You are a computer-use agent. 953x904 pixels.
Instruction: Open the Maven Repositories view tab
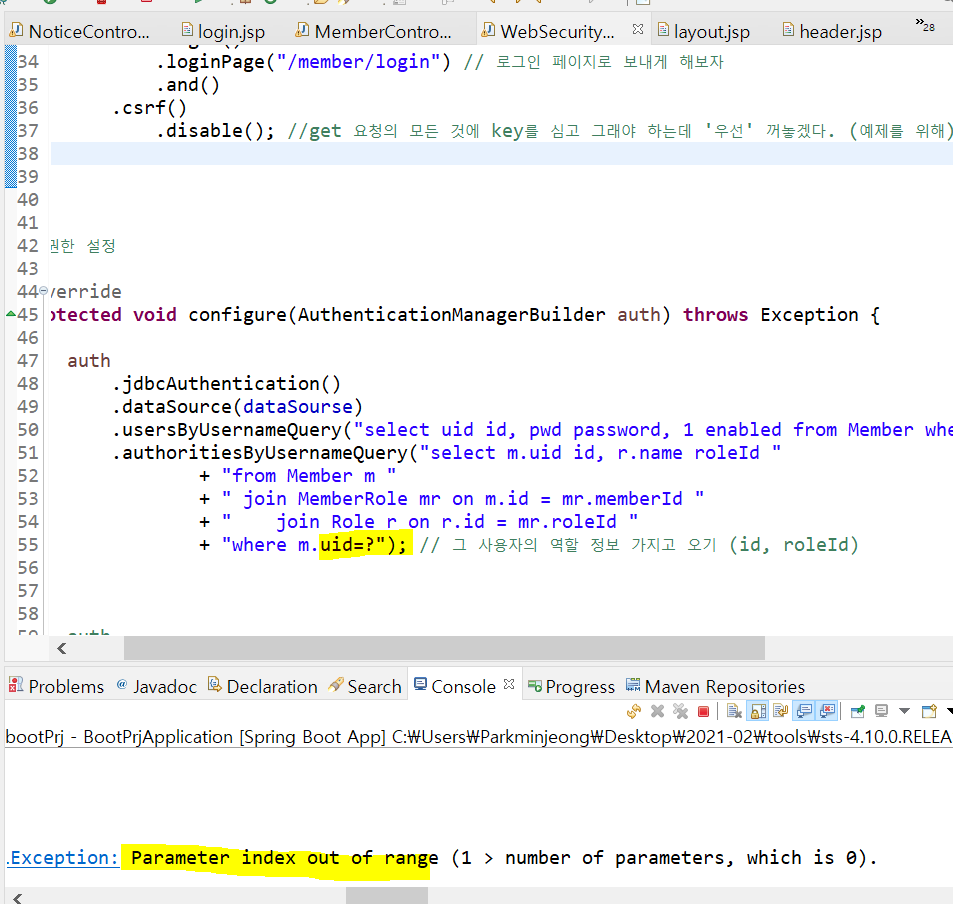[724, 686]
